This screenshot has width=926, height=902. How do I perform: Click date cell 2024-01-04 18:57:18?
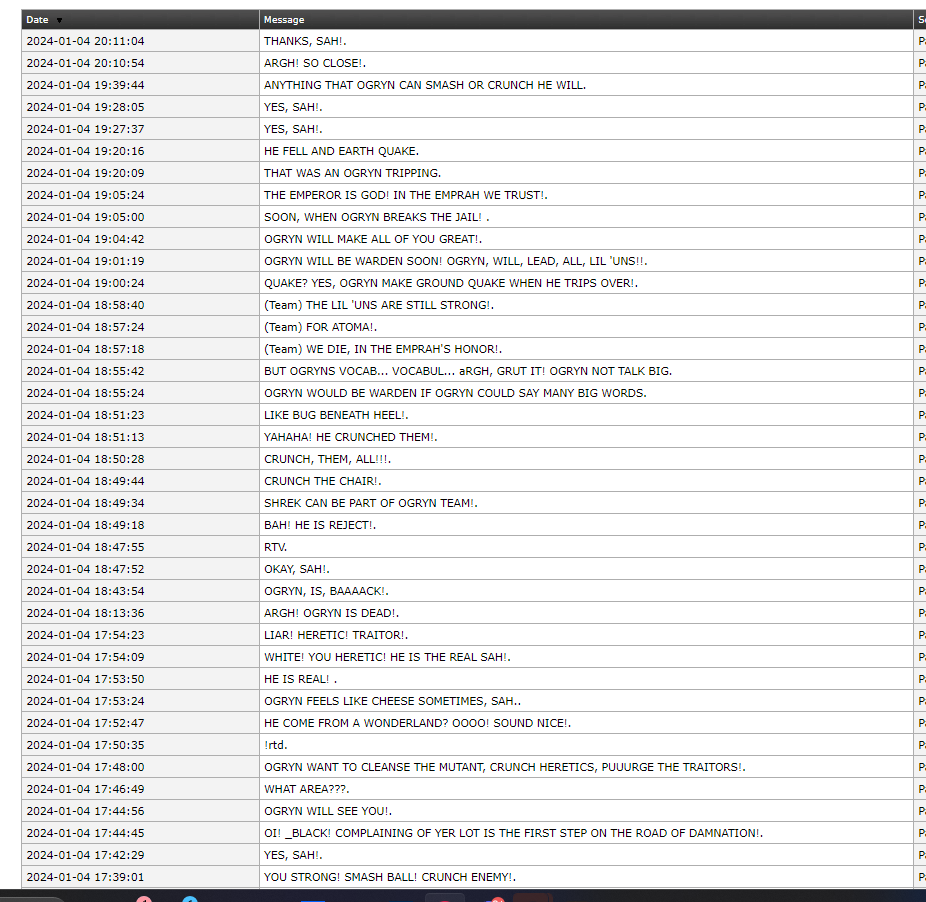(x=85, y=349)
